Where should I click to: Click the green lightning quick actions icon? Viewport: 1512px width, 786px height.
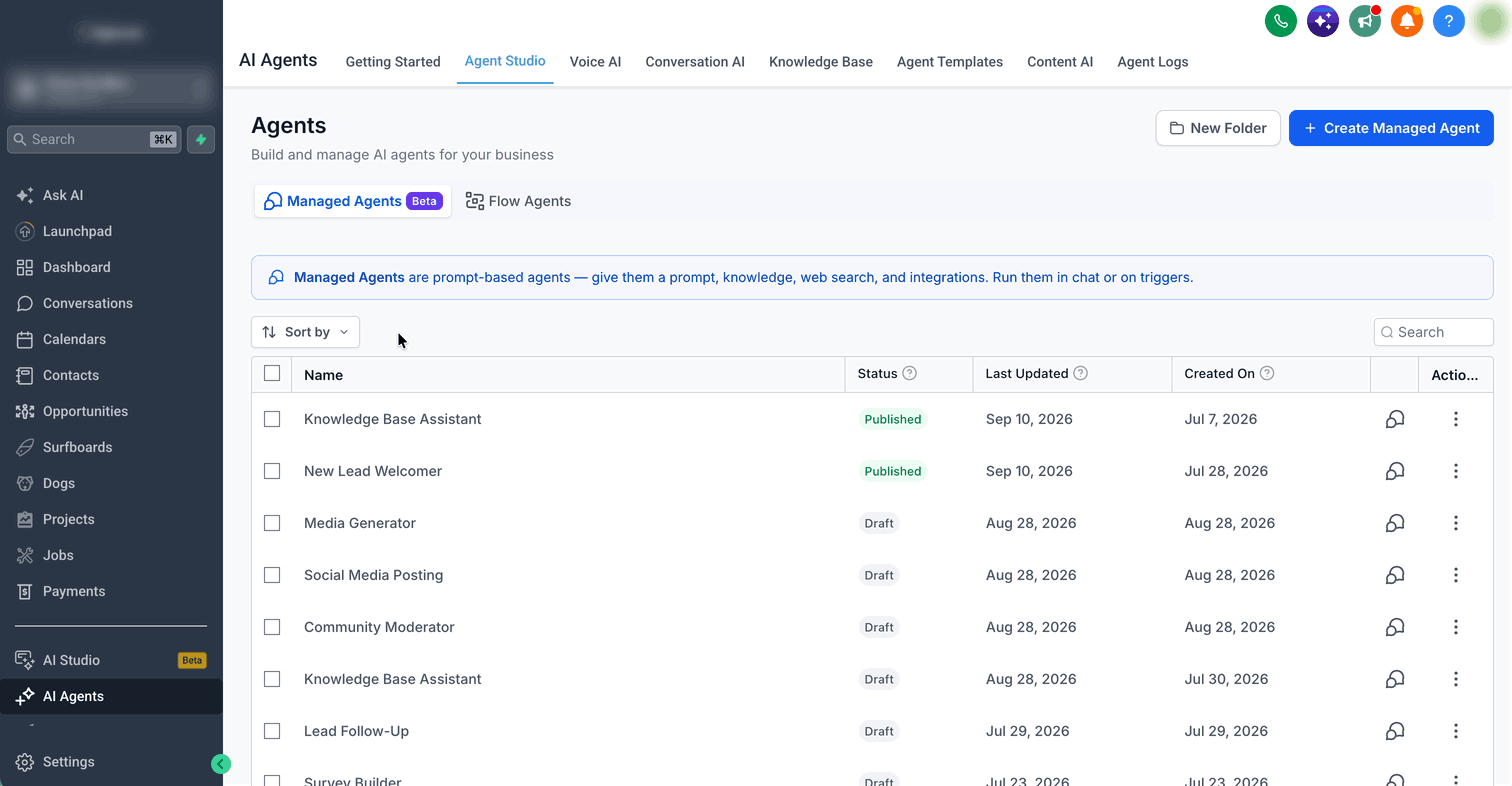(x=201, y=140)
